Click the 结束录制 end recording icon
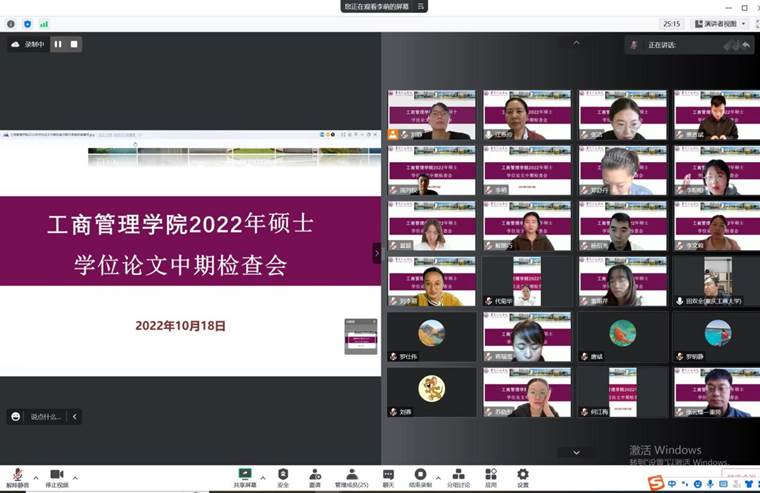This screenshot has width=760, height=493. (x=421, y=477)
